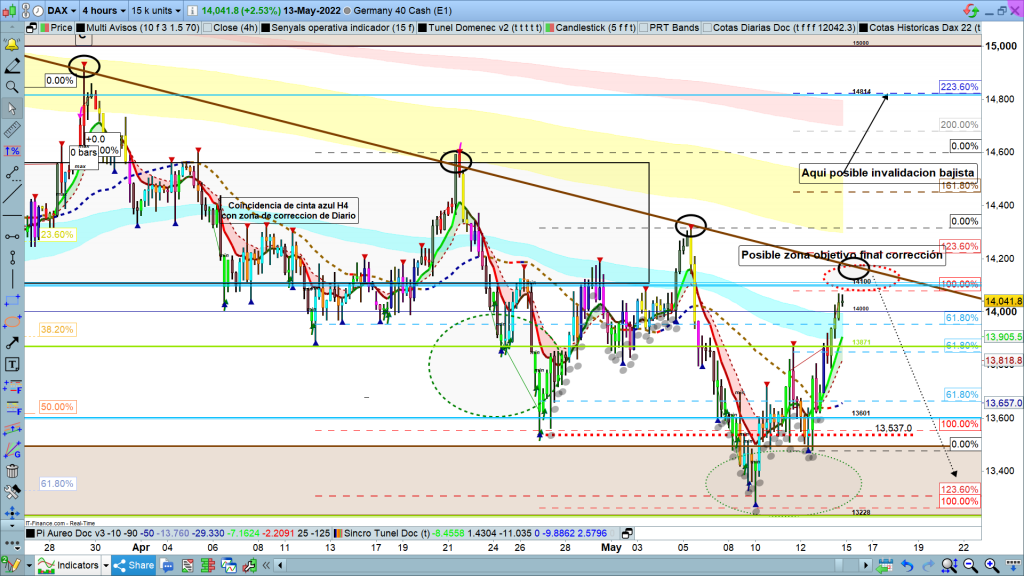1024x576 pixels.
Task: Click the Share button
Action: point(133,566)
